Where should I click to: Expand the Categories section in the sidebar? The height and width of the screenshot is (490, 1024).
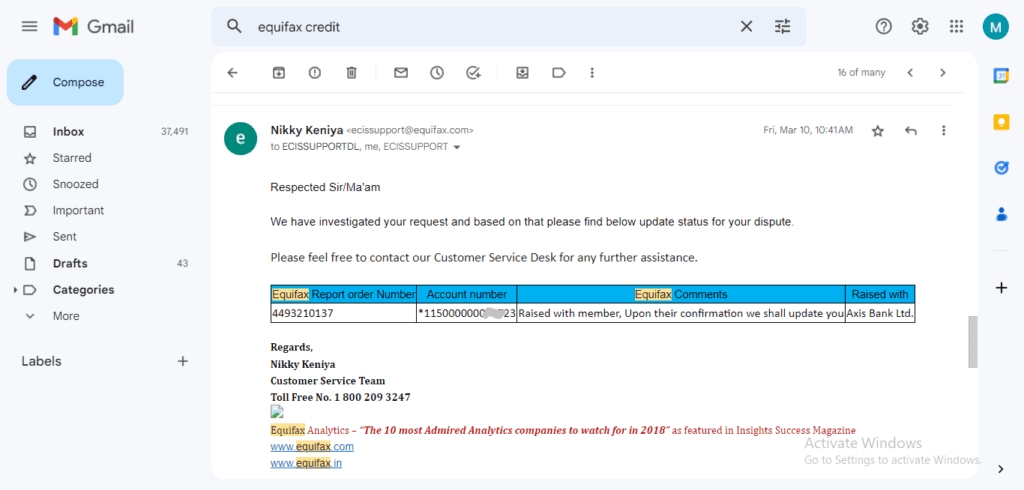(x=16, y=289)
